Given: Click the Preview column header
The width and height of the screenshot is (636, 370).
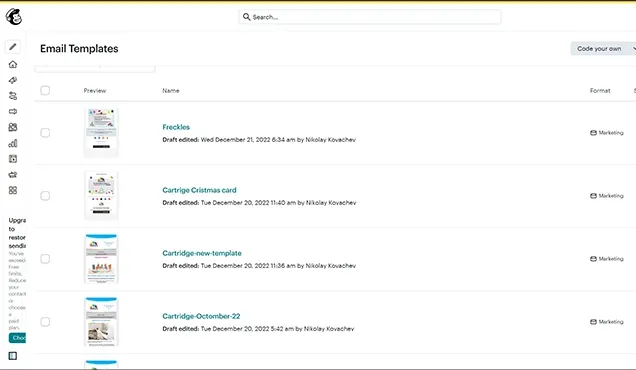Looking at the screenshot, I should click(95, 90).
